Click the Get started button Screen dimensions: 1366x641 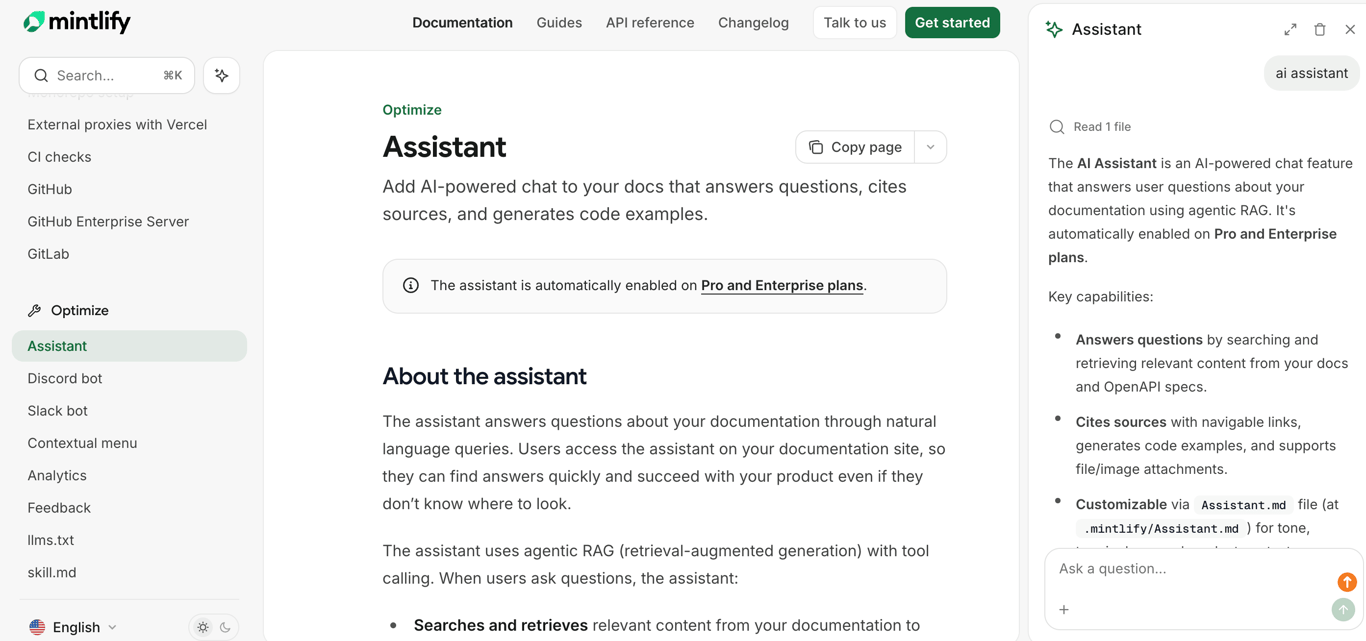[952, 21]
